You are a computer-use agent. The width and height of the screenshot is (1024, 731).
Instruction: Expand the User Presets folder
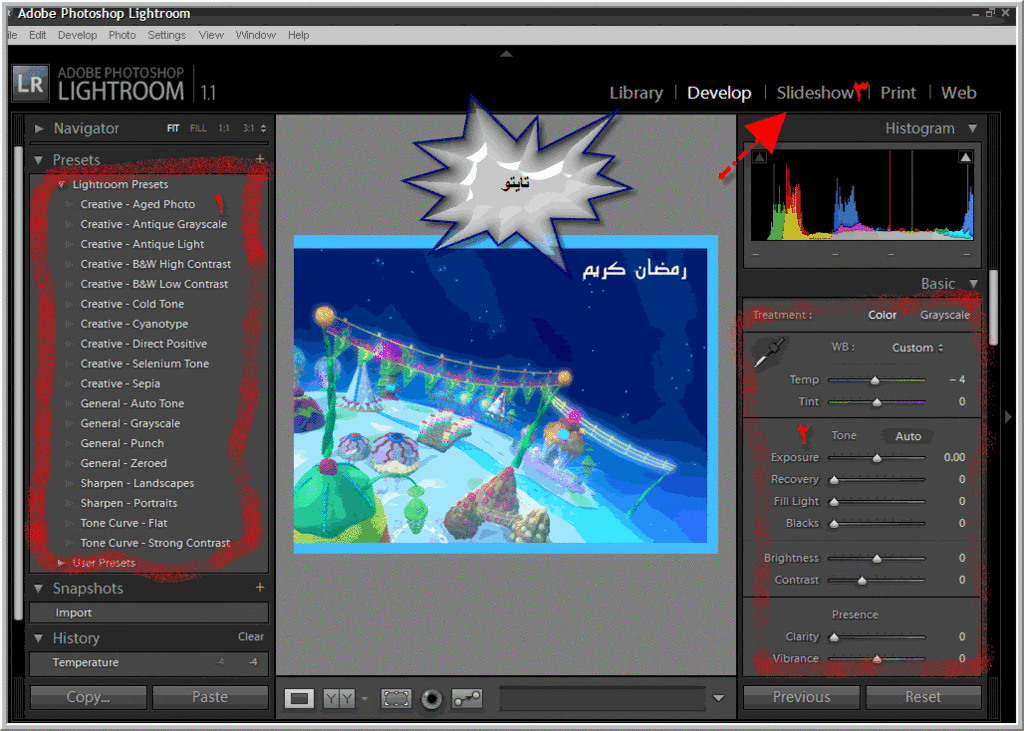60,562
